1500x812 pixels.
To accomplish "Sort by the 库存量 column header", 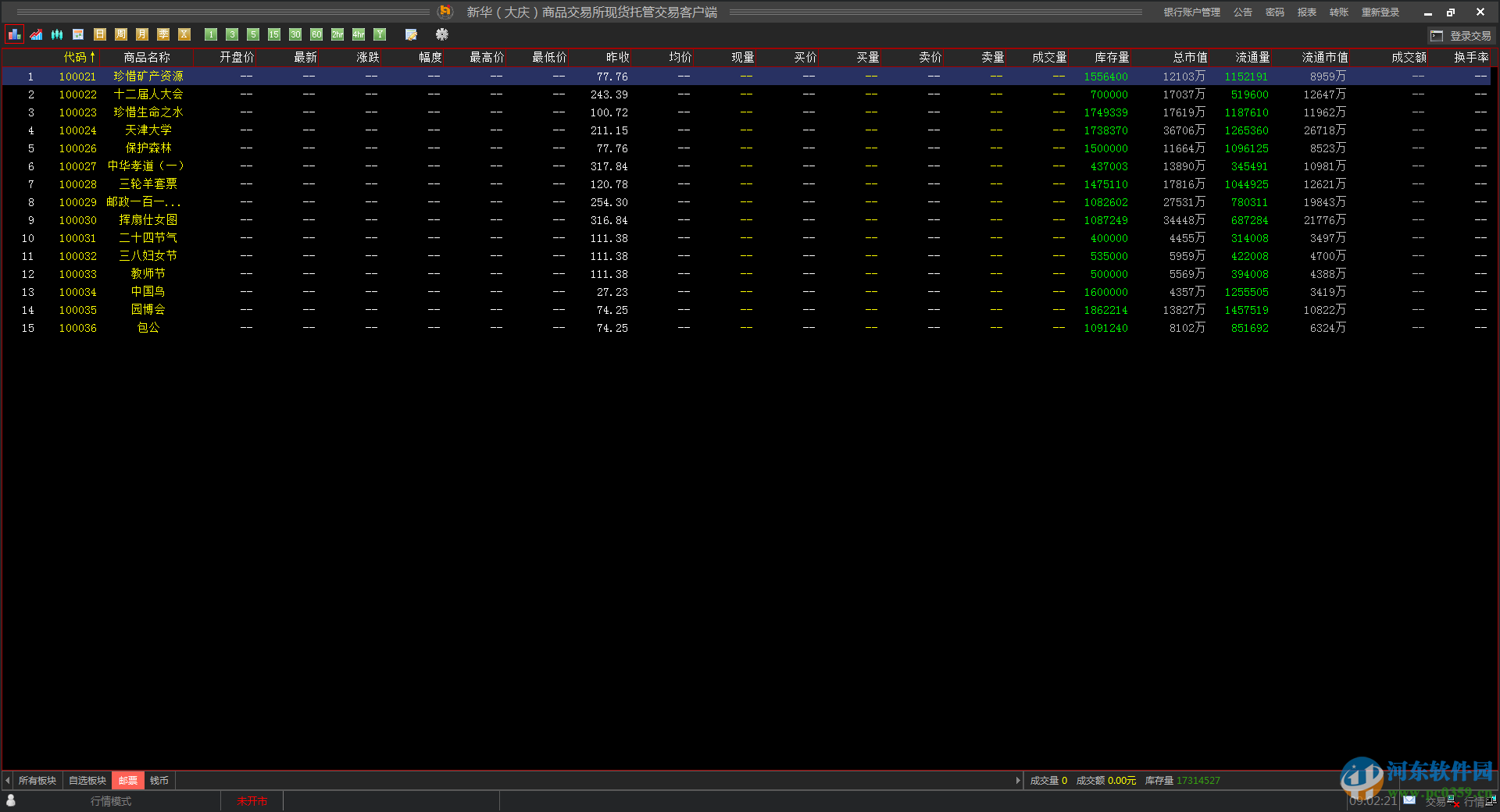I will tap(1112, 57).
